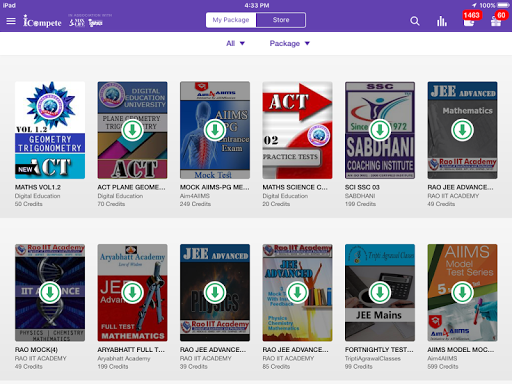
Task: Open Maths Science ACT practice tests cover
Action: point(297,130)
